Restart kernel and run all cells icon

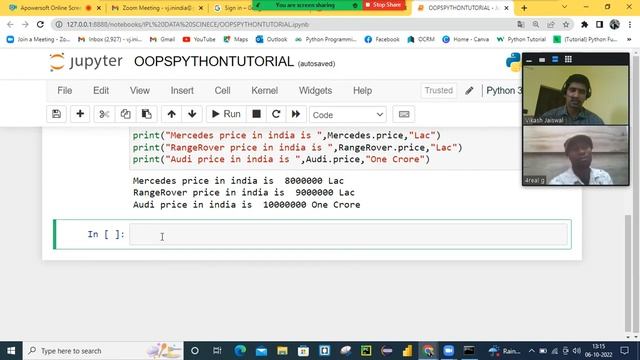[296, 114]
